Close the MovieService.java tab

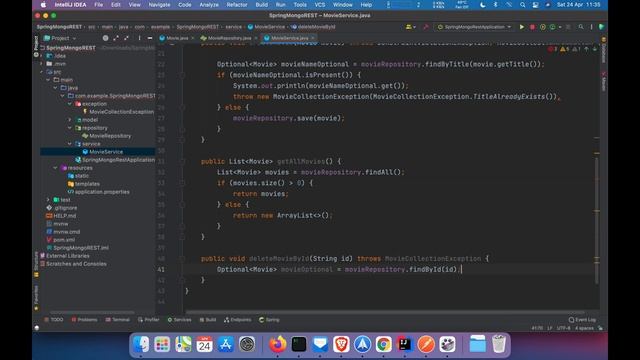[313, 38]
